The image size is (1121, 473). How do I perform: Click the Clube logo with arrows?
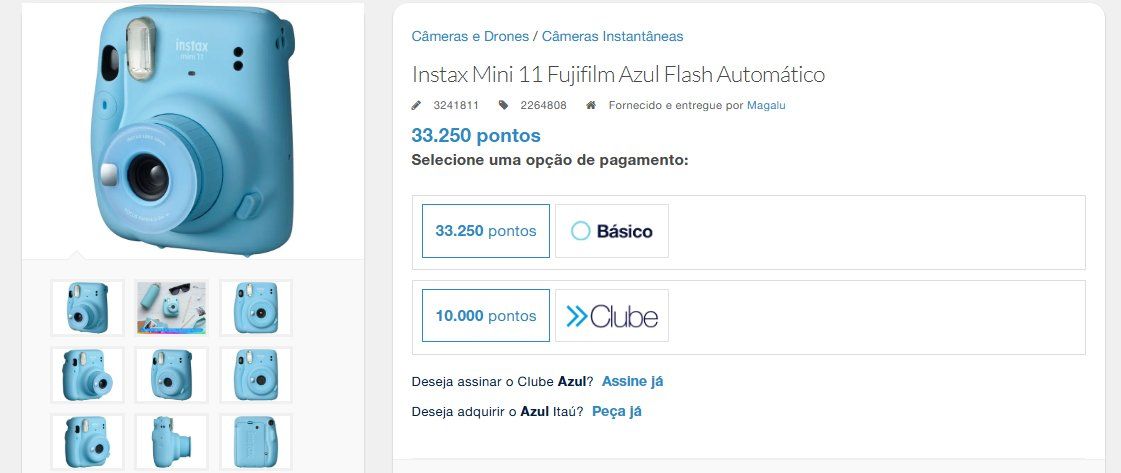coord(612,316)
